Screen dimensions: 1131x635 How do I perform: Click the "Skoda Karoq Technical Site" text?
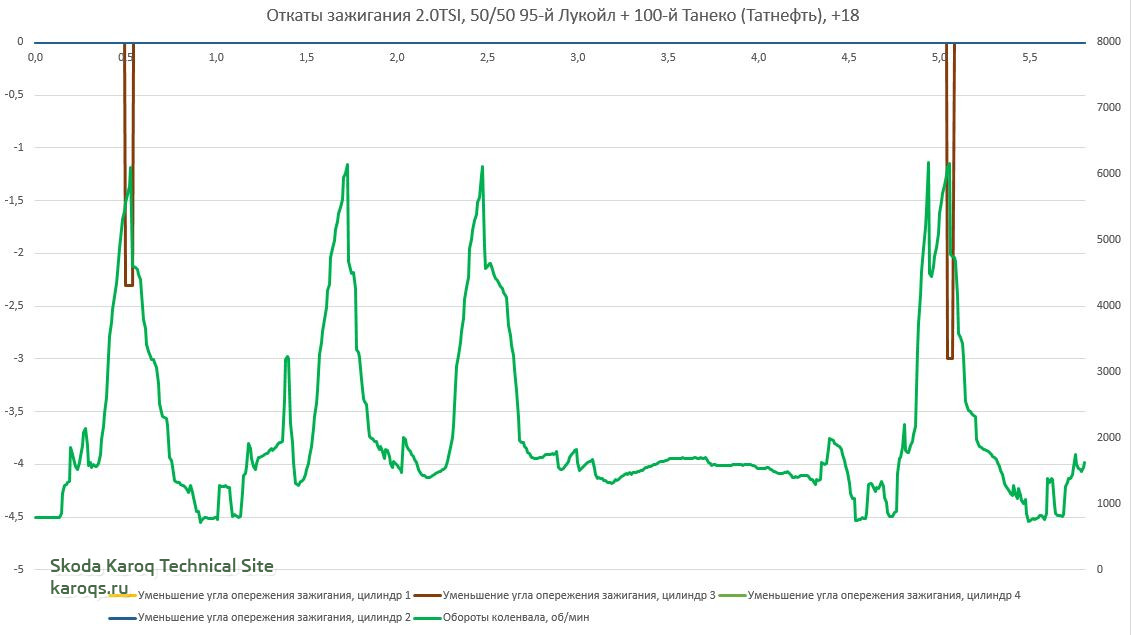coord(161,566)
